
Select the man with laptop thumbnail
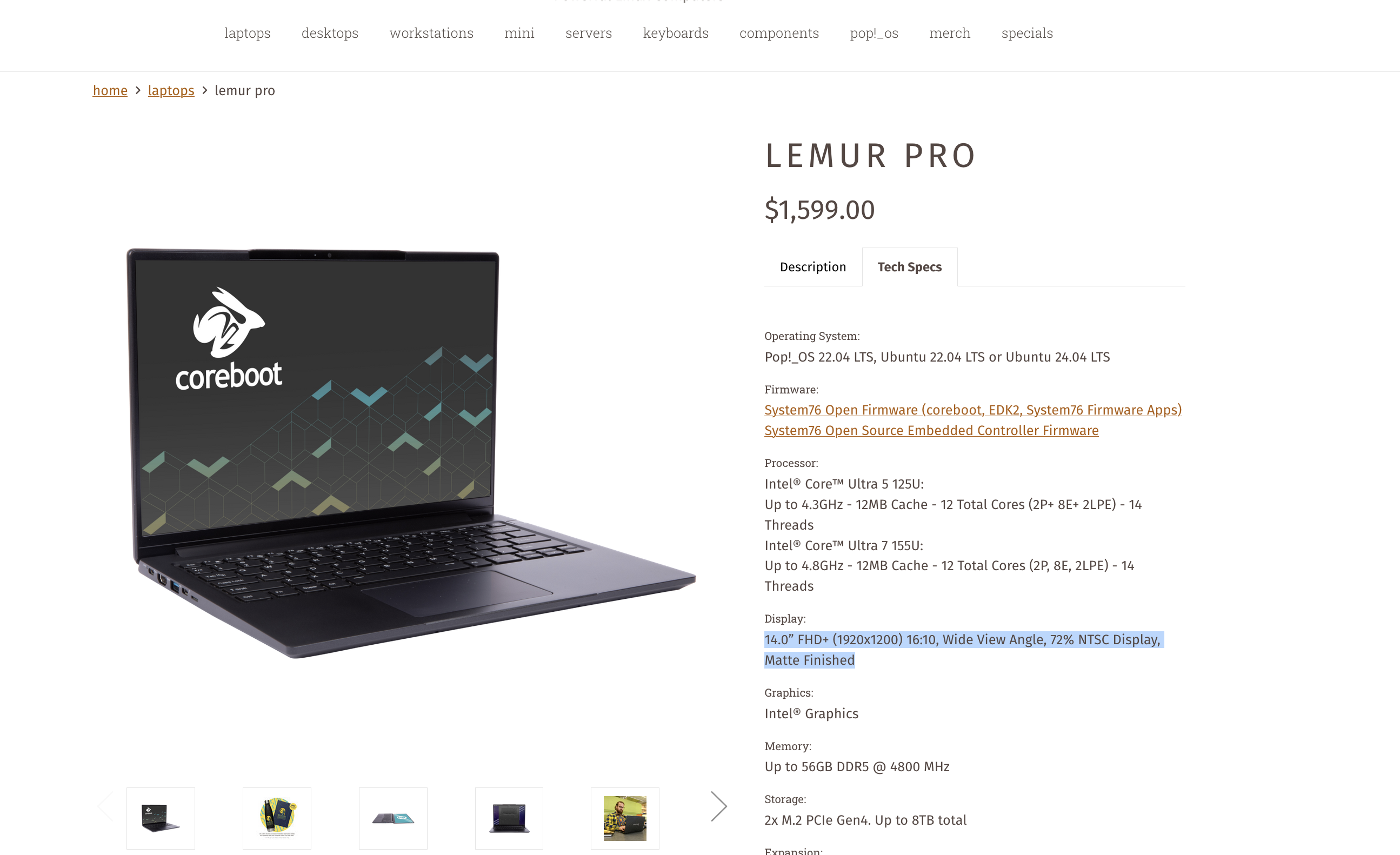625,818
